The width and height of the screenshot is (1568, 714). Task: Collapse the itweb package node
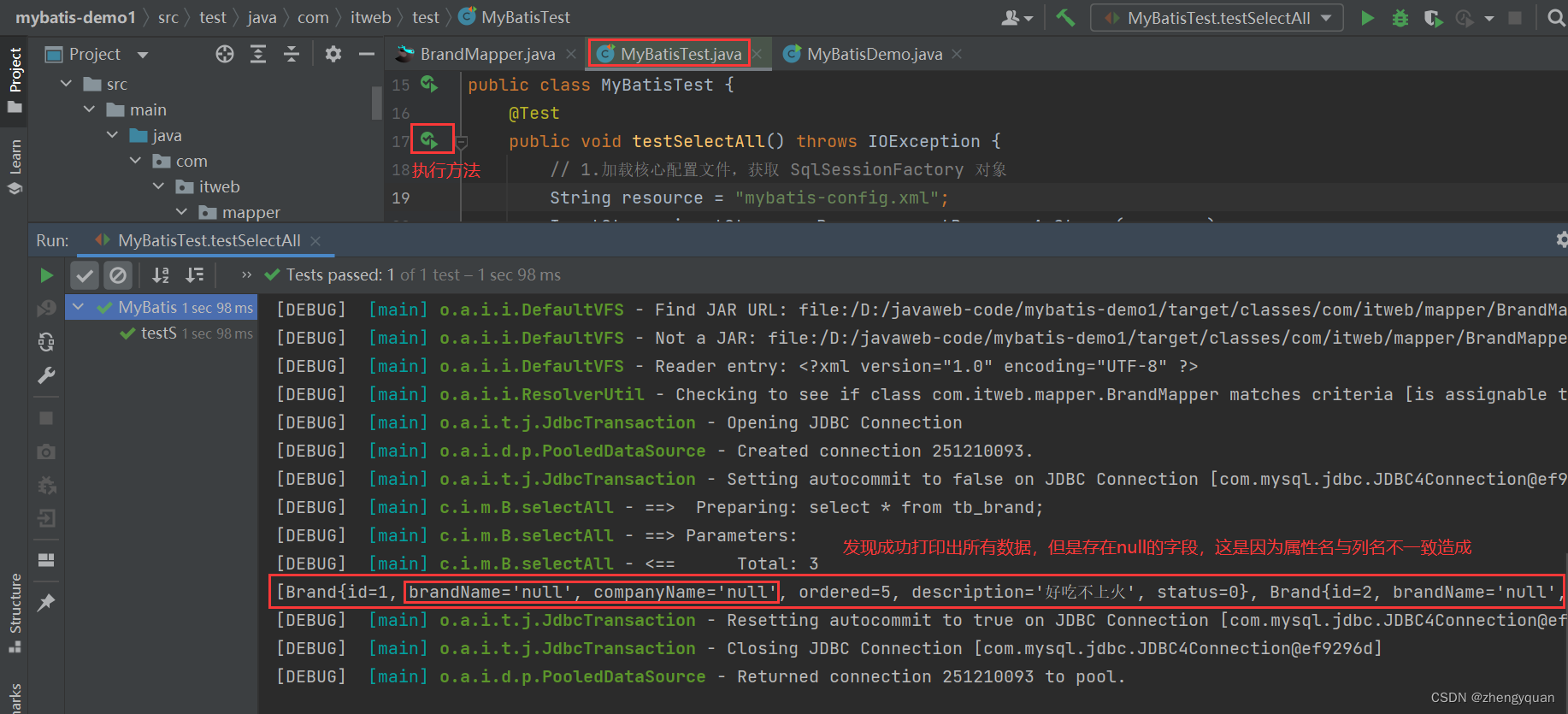(159, 186)
